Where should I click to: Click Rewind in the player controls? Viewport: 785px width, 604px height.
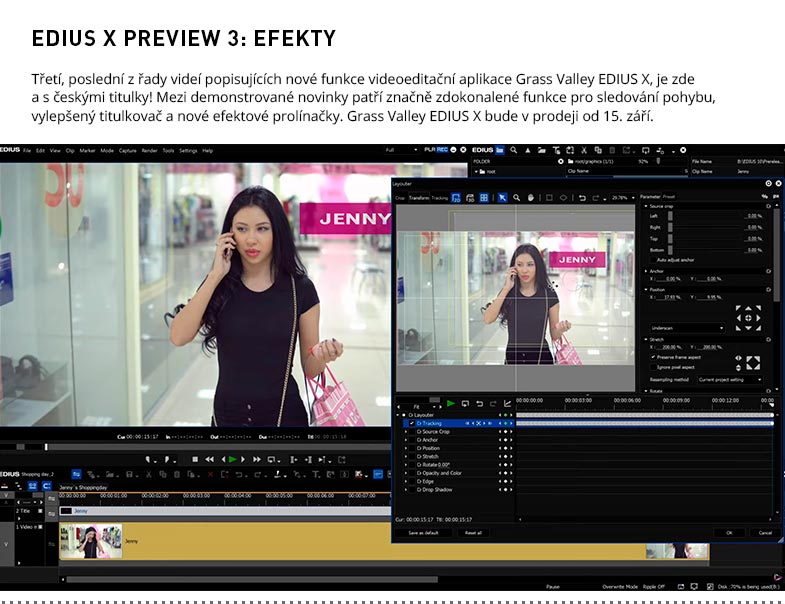coord(210,459)
